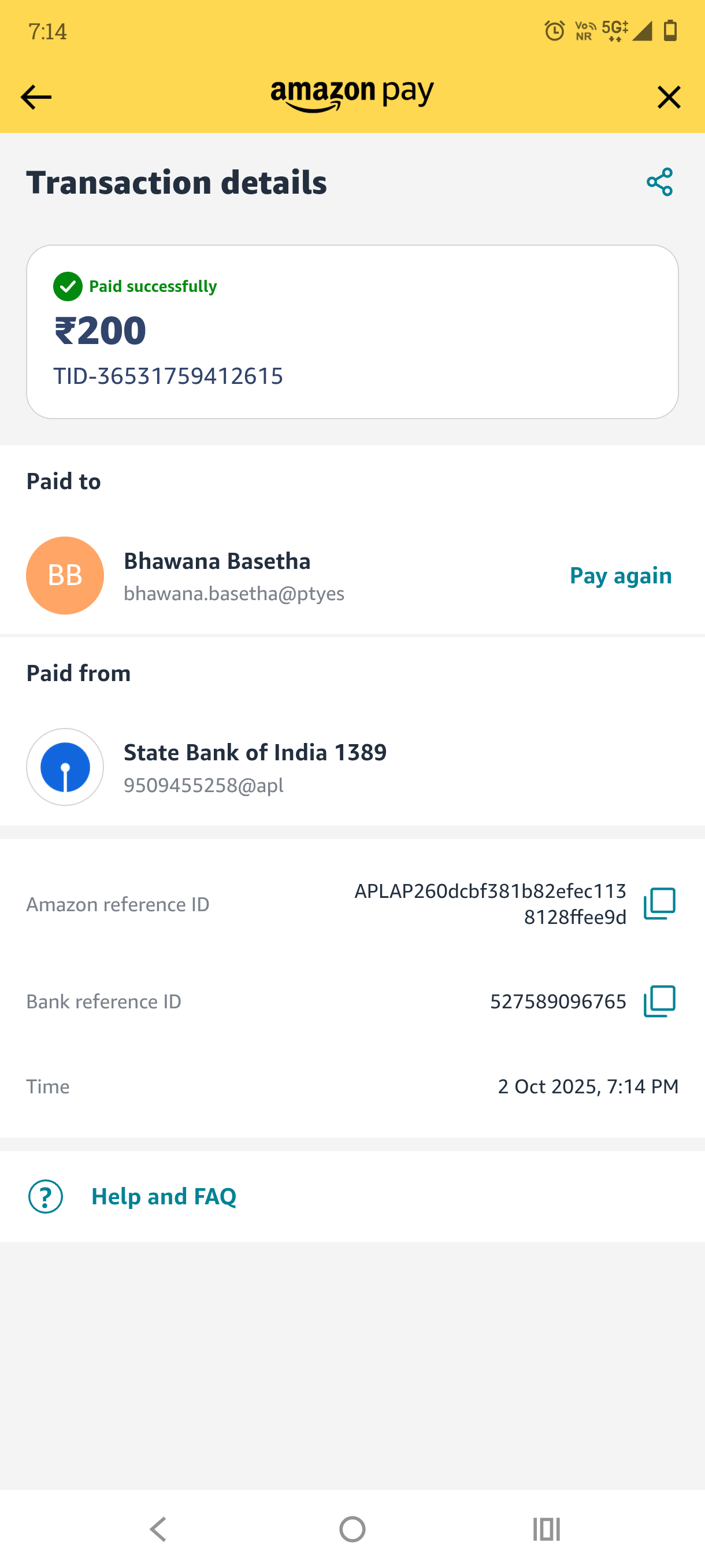The image size is (705, 1568).
Task: Tap recipient UPI ID bhawana.basetha@ptyes
Action: point(234,593)
